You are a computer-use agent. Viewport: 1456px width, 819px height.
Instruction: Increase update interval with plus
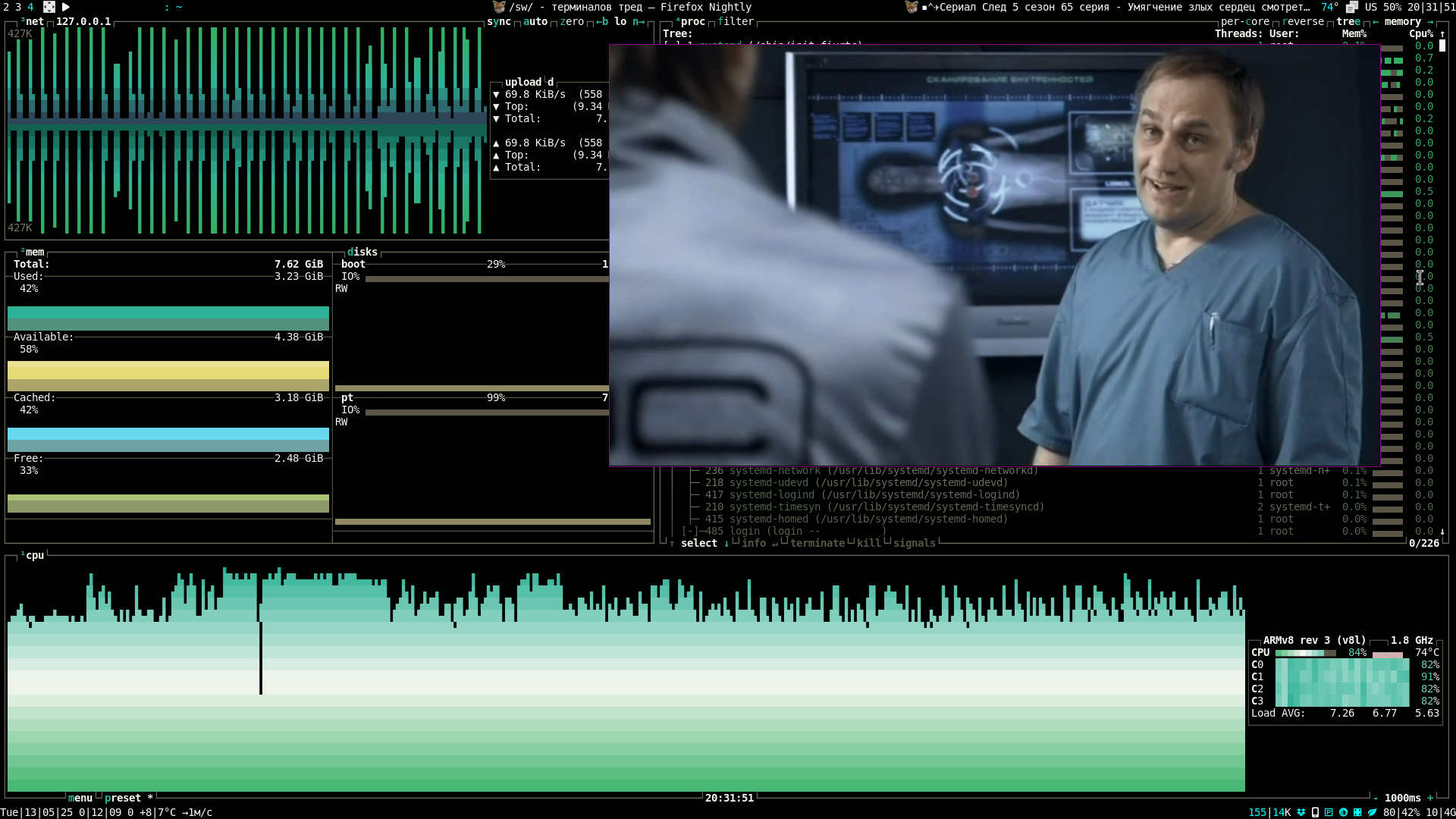click(1430, 798)
